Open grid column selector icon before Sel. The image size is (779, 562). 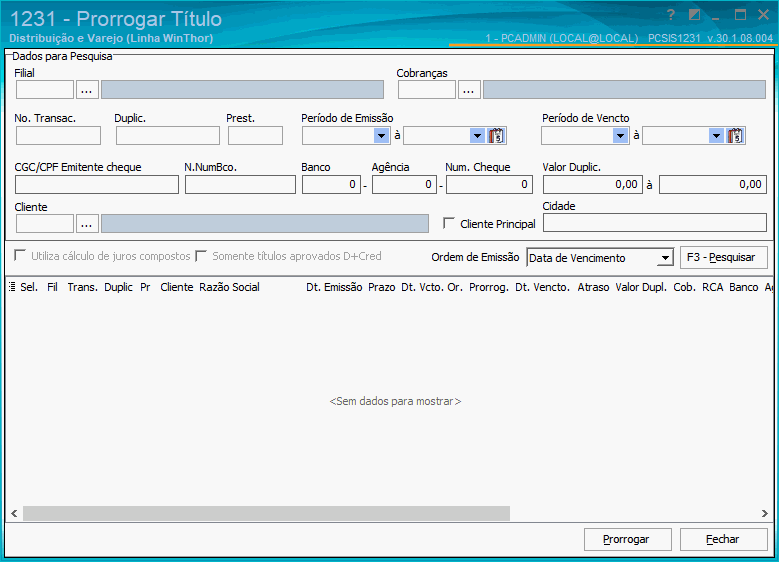12,287
